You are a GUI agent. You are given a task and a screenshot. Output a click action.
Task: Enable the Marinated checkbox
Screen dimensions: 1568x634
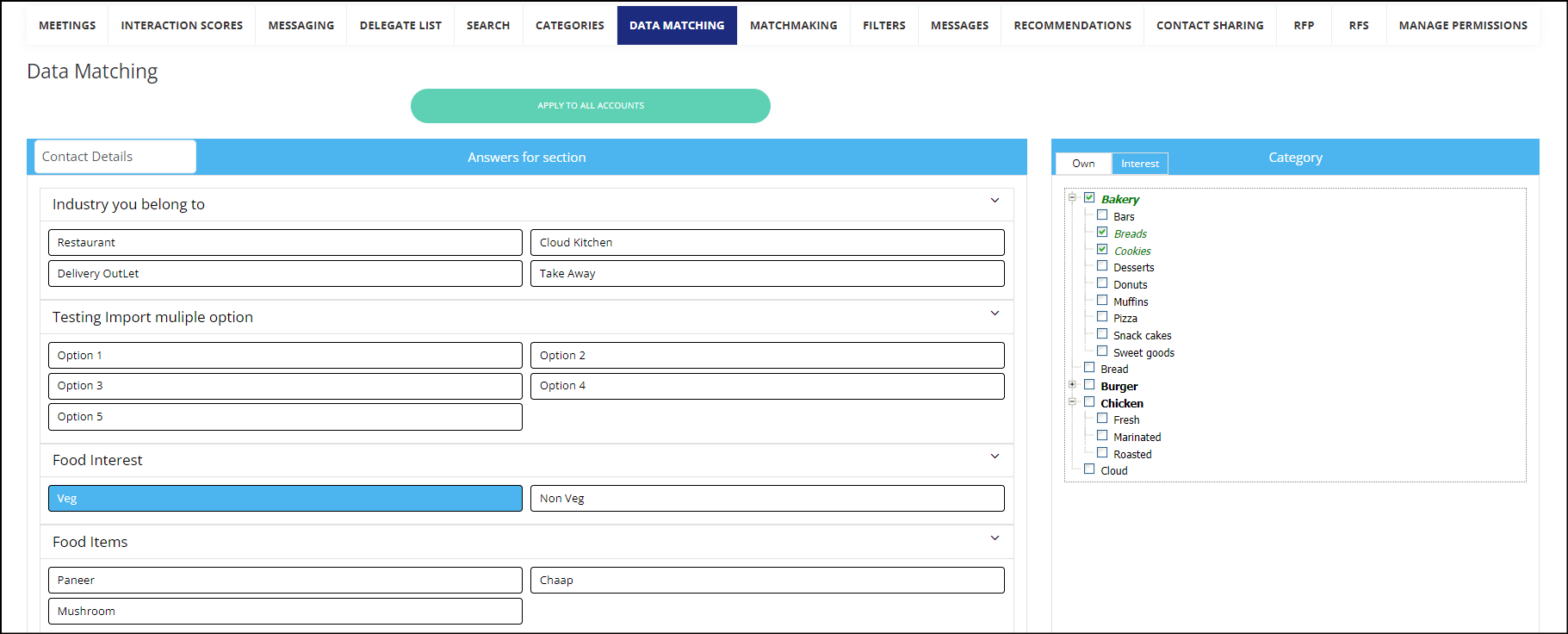(x=1102, y=436)
